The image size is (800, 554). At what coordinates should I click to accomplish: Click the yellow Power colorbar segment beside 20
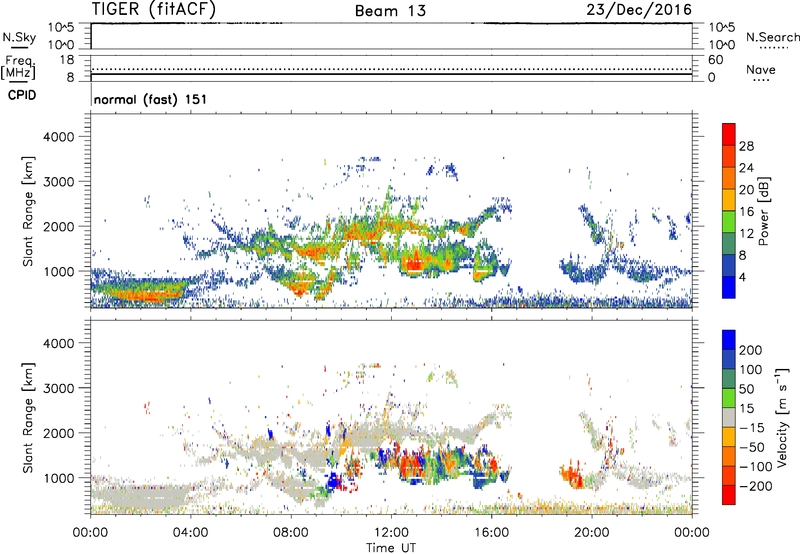coord(729,199)
